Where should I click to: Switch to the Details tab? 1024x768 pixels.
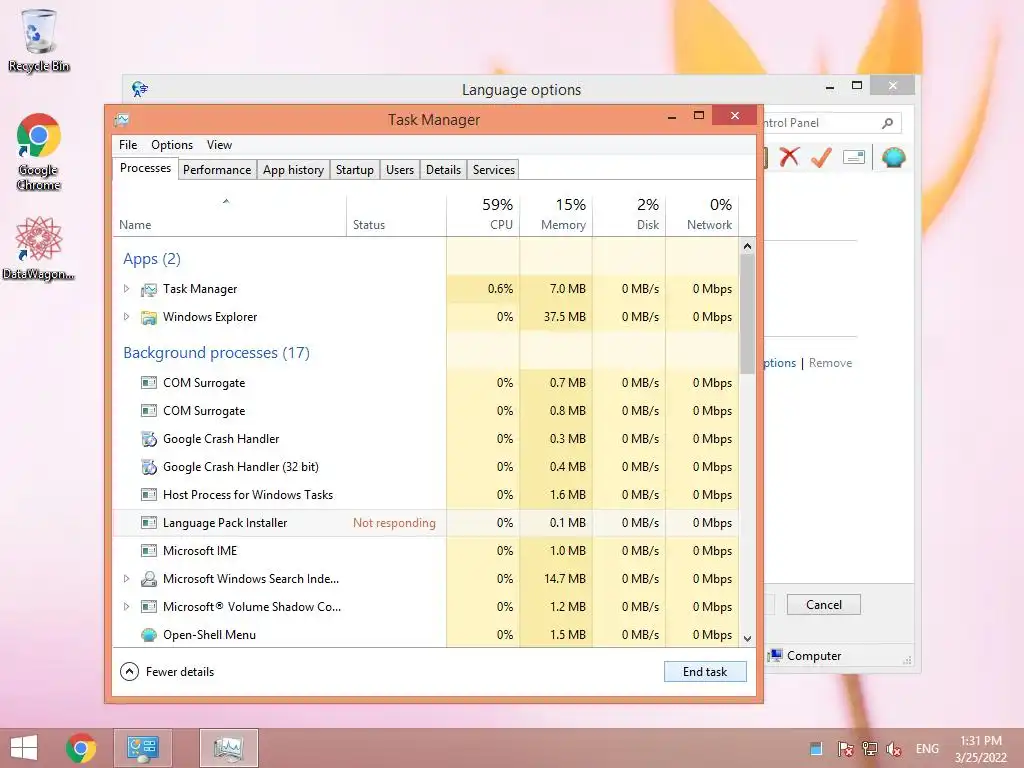pos(443,170)
